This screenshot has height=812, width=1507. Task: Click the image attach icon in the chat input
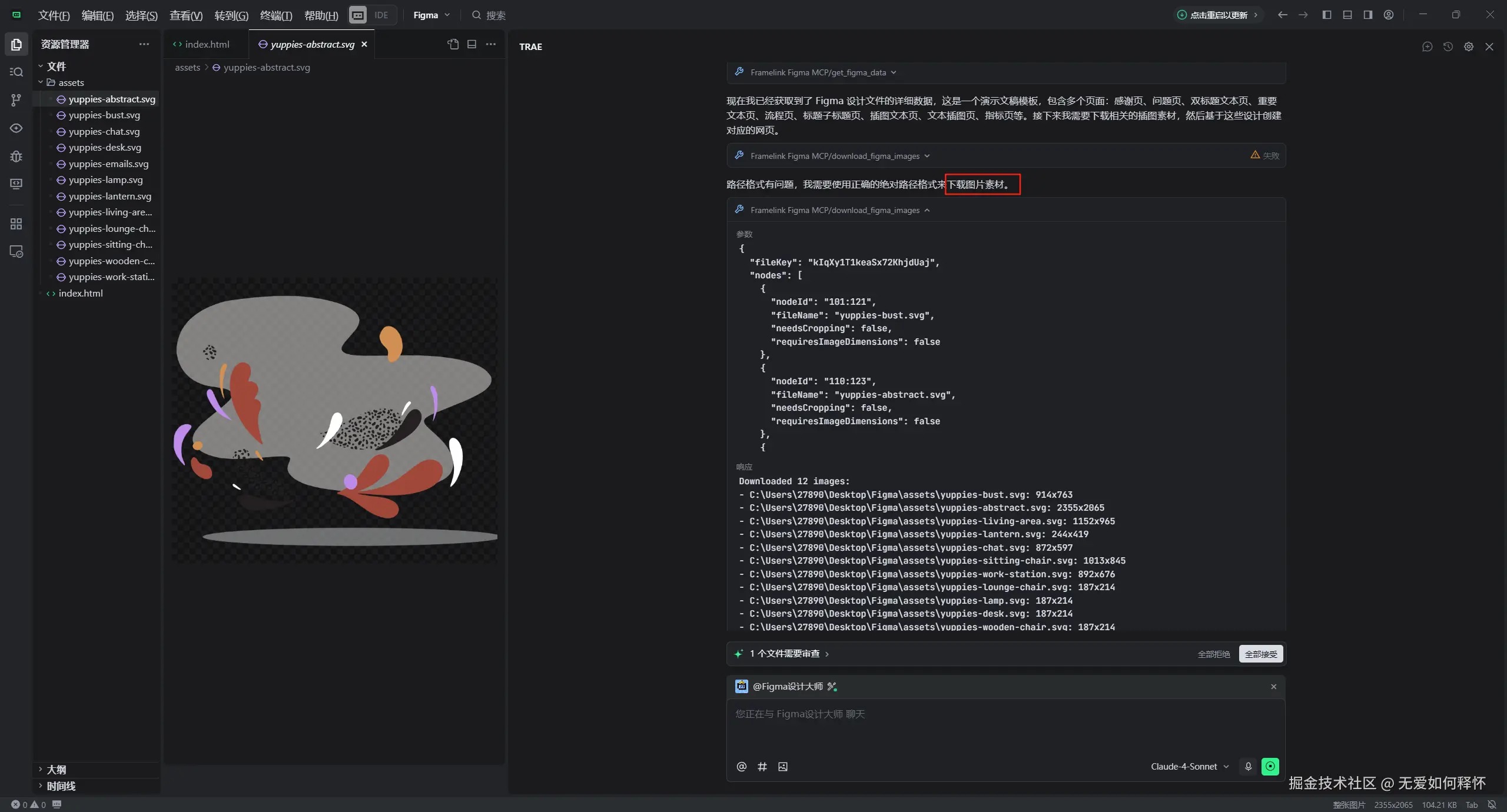tap(783, 767)
